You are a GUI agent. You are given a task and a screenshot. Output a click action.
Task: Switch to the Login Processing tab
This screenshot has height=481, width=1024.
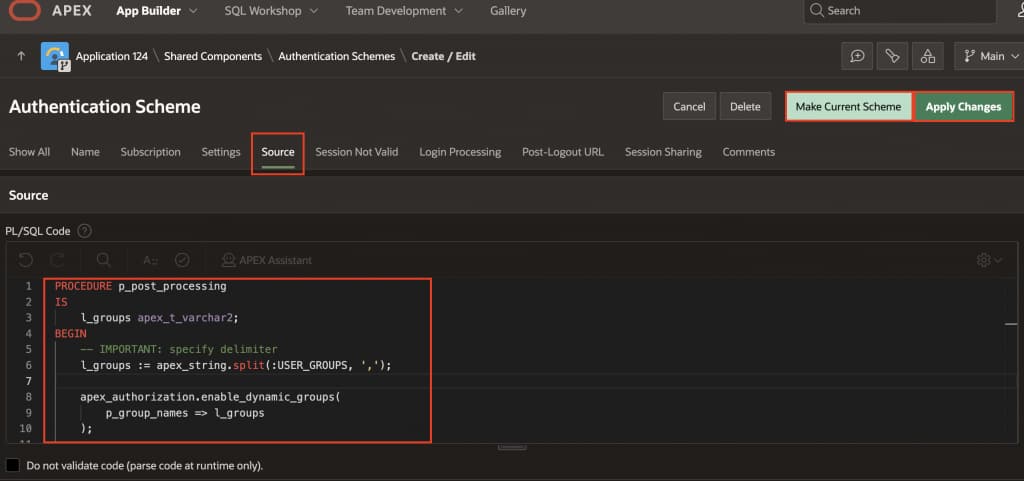pyautogui.click(x=460, y=152)
